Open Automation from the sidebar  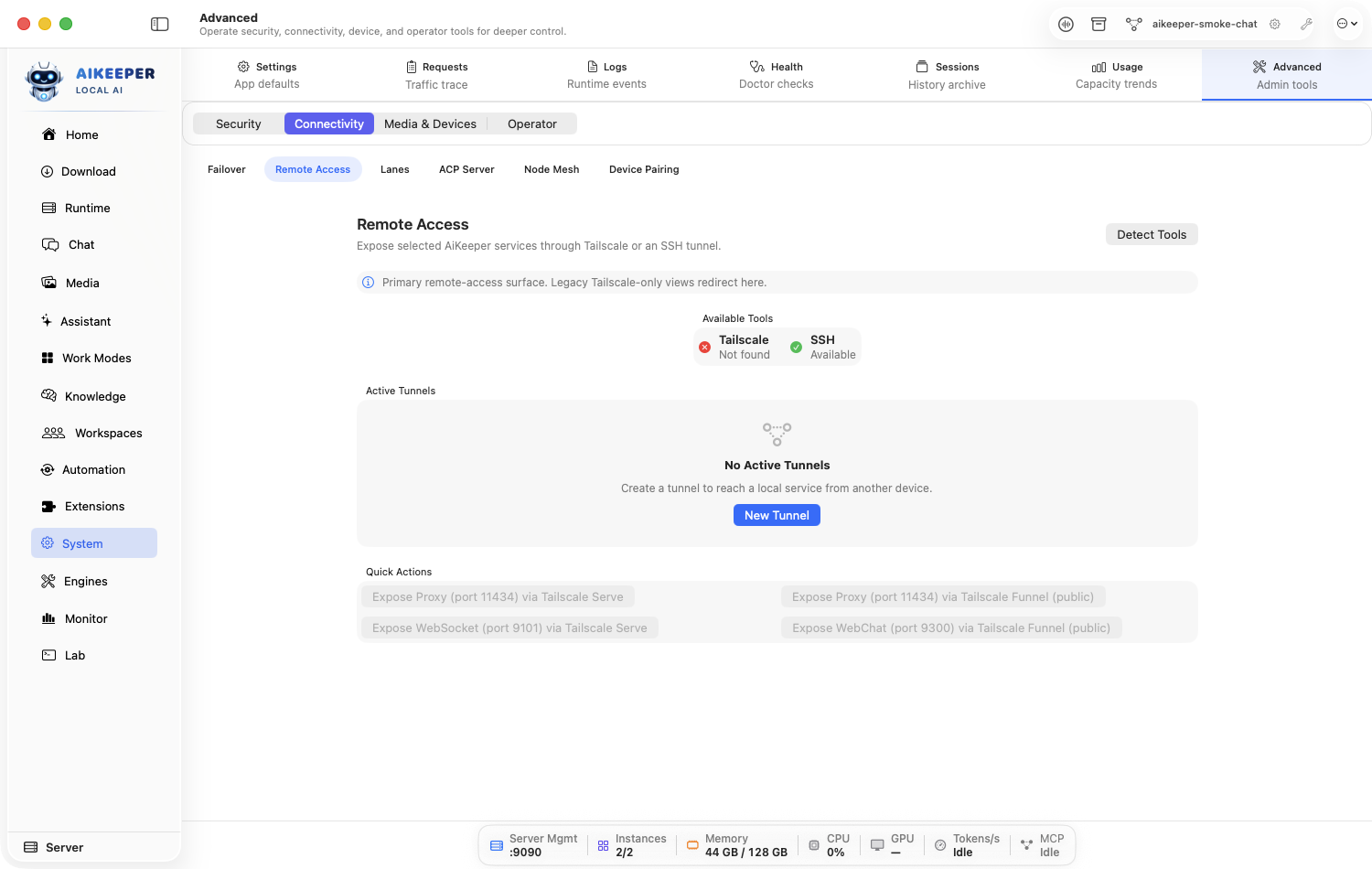(94, 469)
